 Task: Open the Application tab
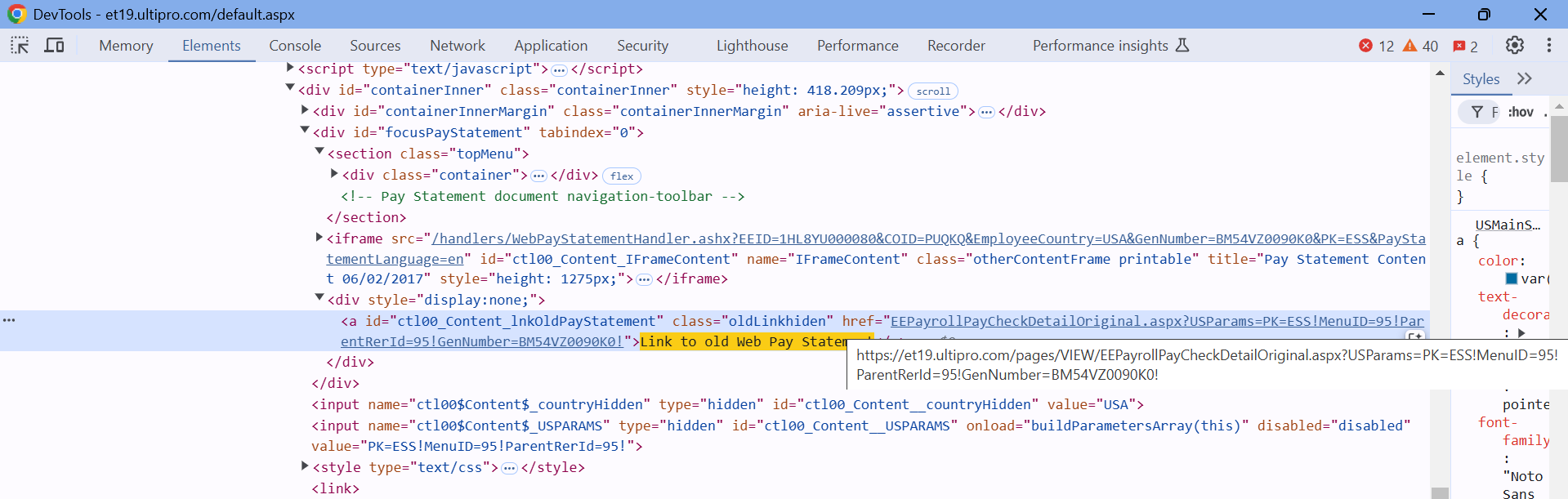(551, 46)
